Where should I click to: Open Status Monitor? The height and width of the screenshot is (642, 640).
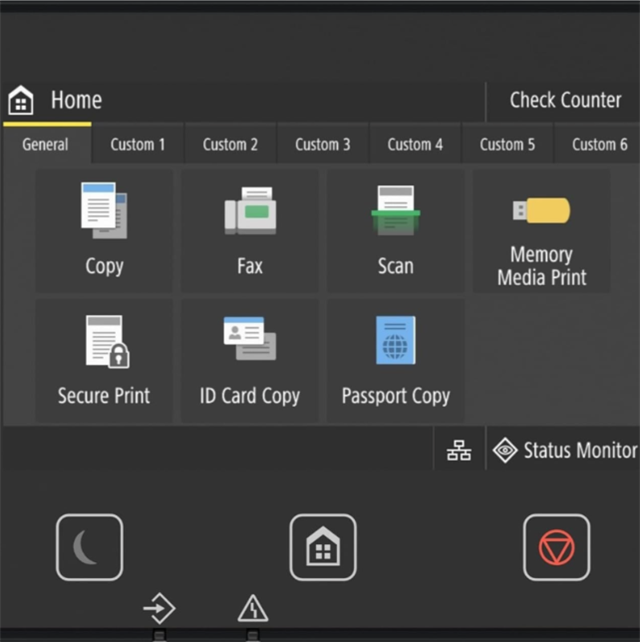[x=565, y=451]
